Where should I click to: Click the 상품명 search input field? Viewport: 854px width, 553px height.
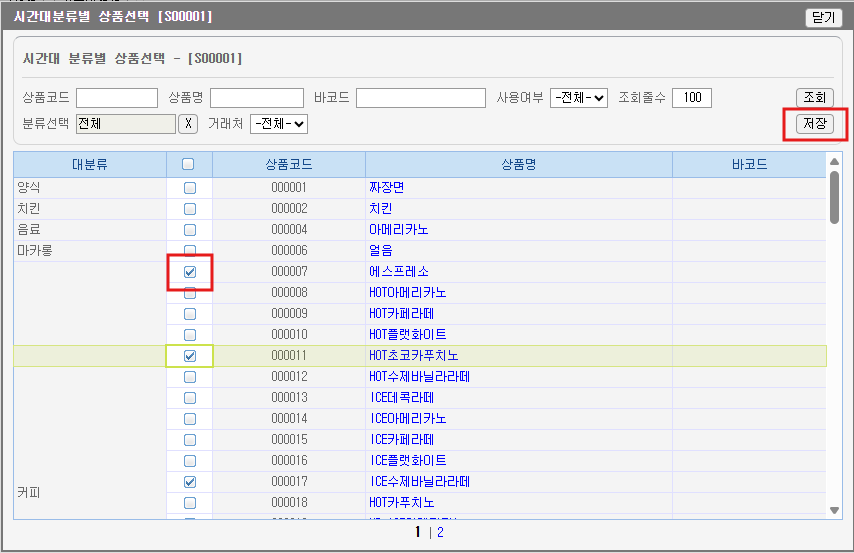click(257, 98)
